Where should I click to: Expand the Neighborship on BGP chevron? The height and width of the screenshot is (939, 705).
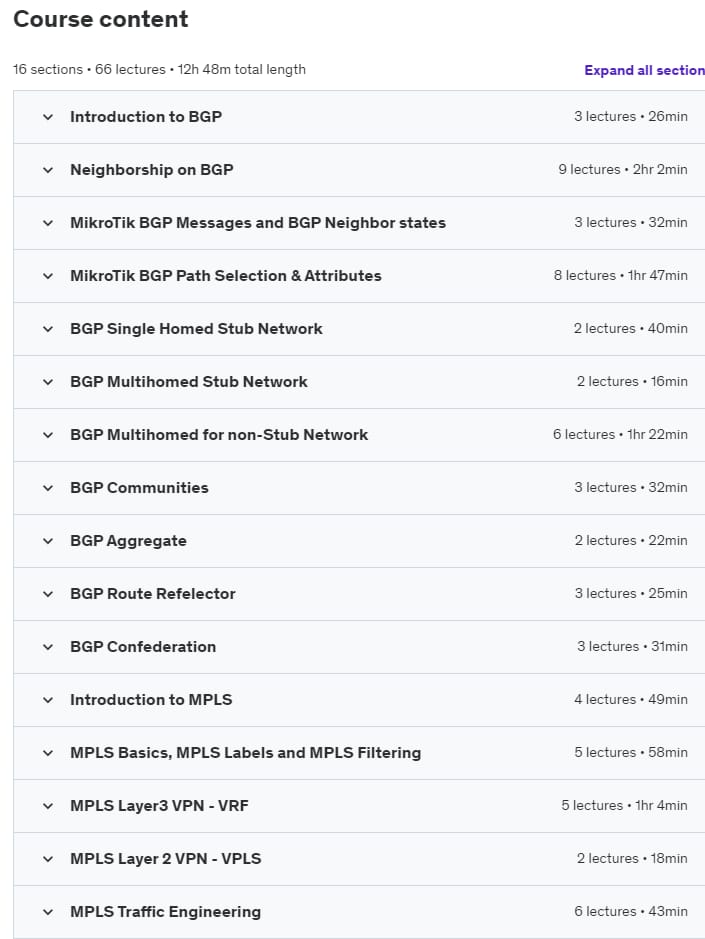pyautogui.click(x=48, y=170)
